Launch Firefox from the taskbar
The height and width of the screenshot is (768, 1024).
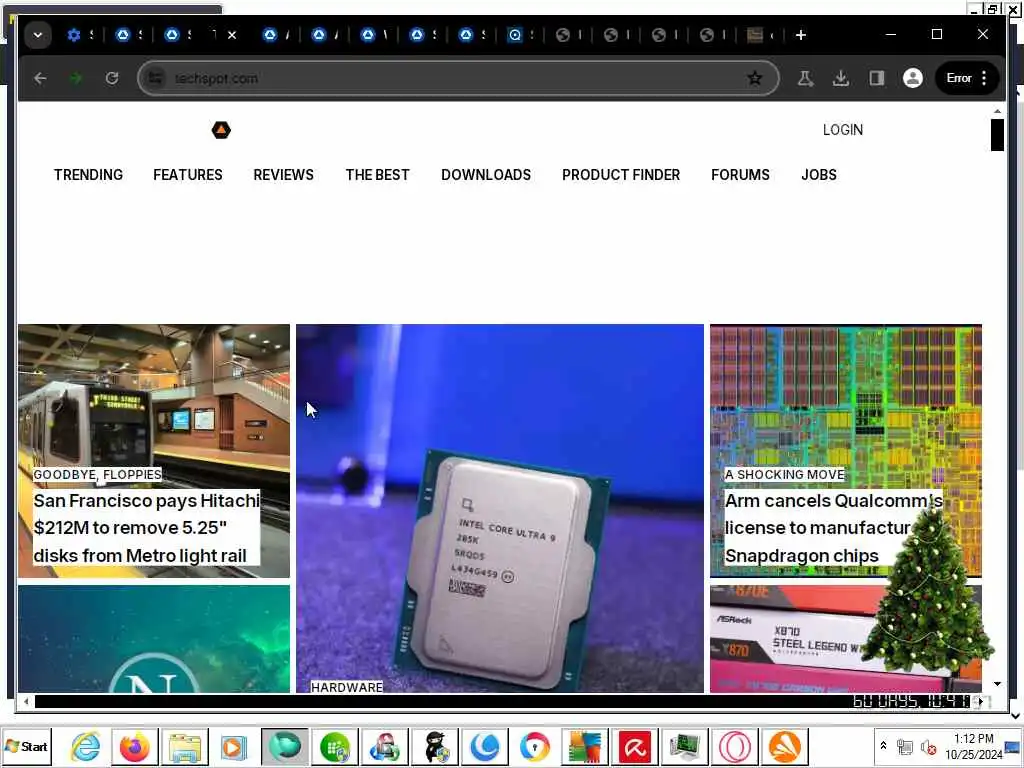[135, 746]
